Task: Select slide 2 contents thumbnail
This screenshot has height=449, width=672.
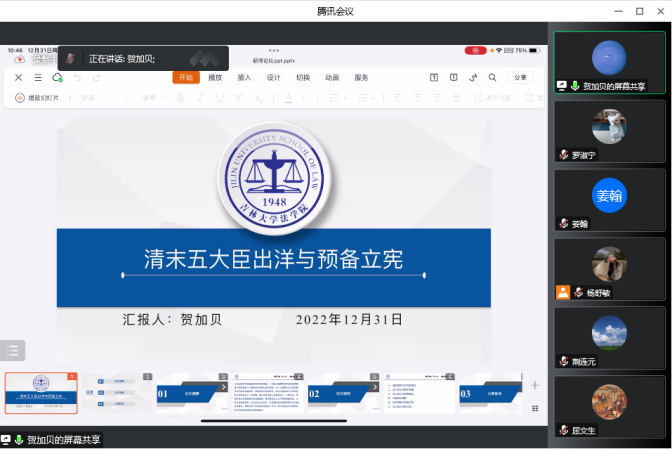Action: (117, 393)
